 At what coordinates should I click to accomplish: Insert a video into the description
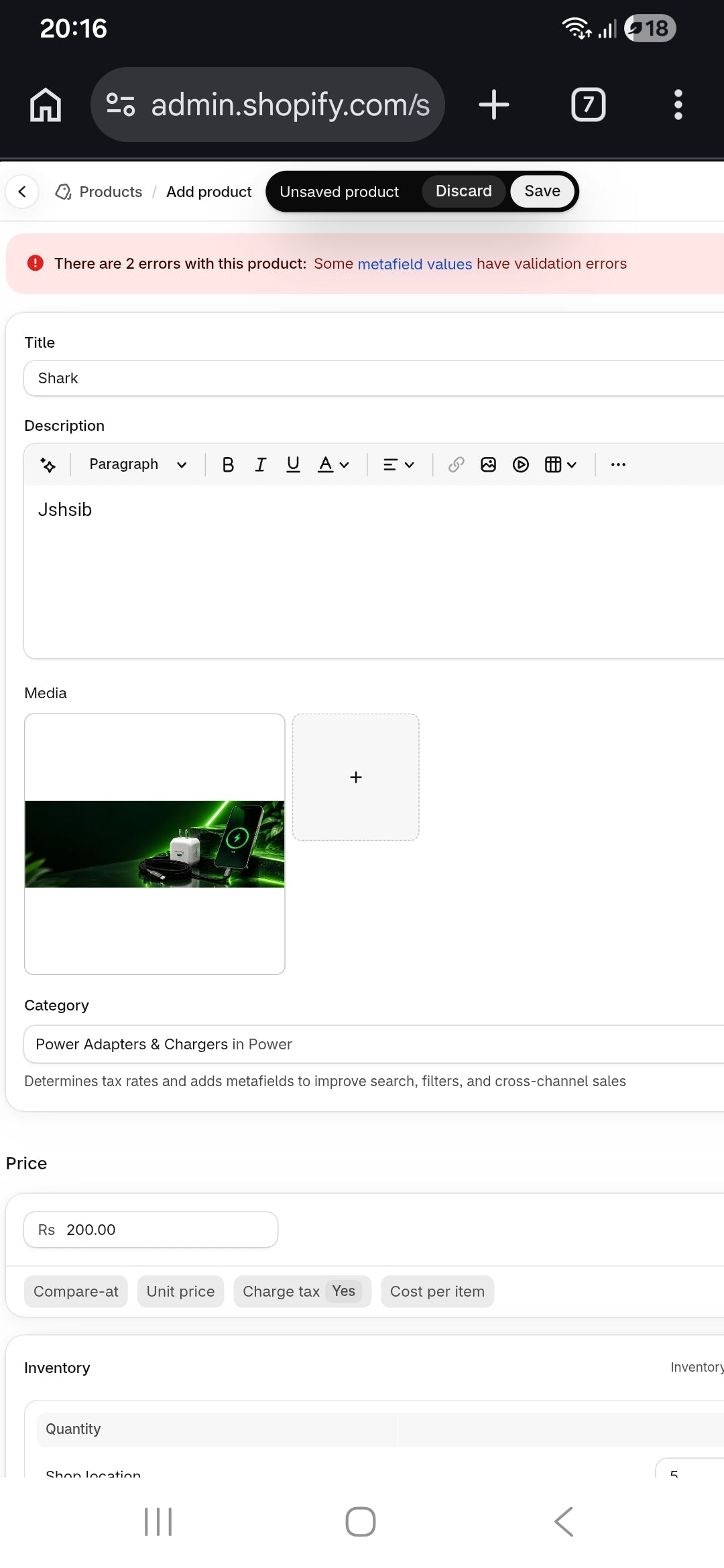pos(521,464)
